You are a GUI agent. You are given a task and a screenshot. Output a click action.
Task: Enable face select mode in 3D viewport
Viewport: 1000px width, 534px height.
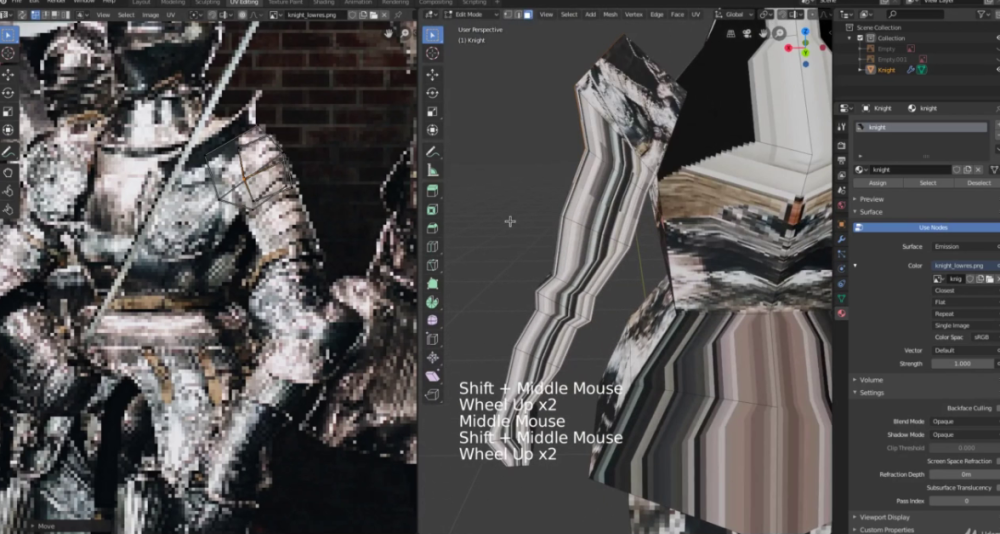tap(528, 14)
